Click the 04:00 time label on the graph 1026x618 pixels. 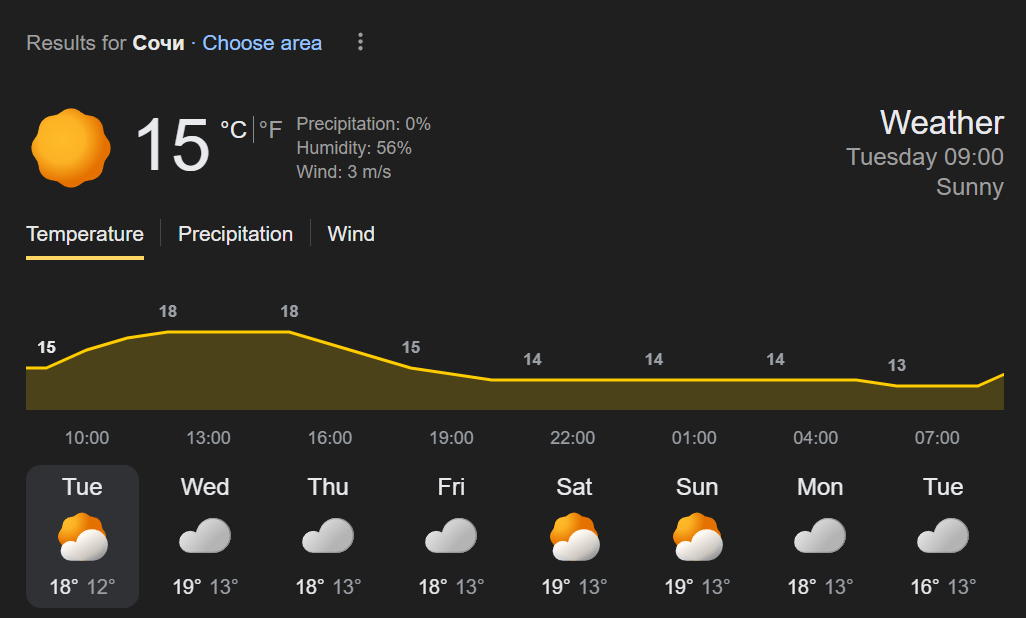(815, 437)
